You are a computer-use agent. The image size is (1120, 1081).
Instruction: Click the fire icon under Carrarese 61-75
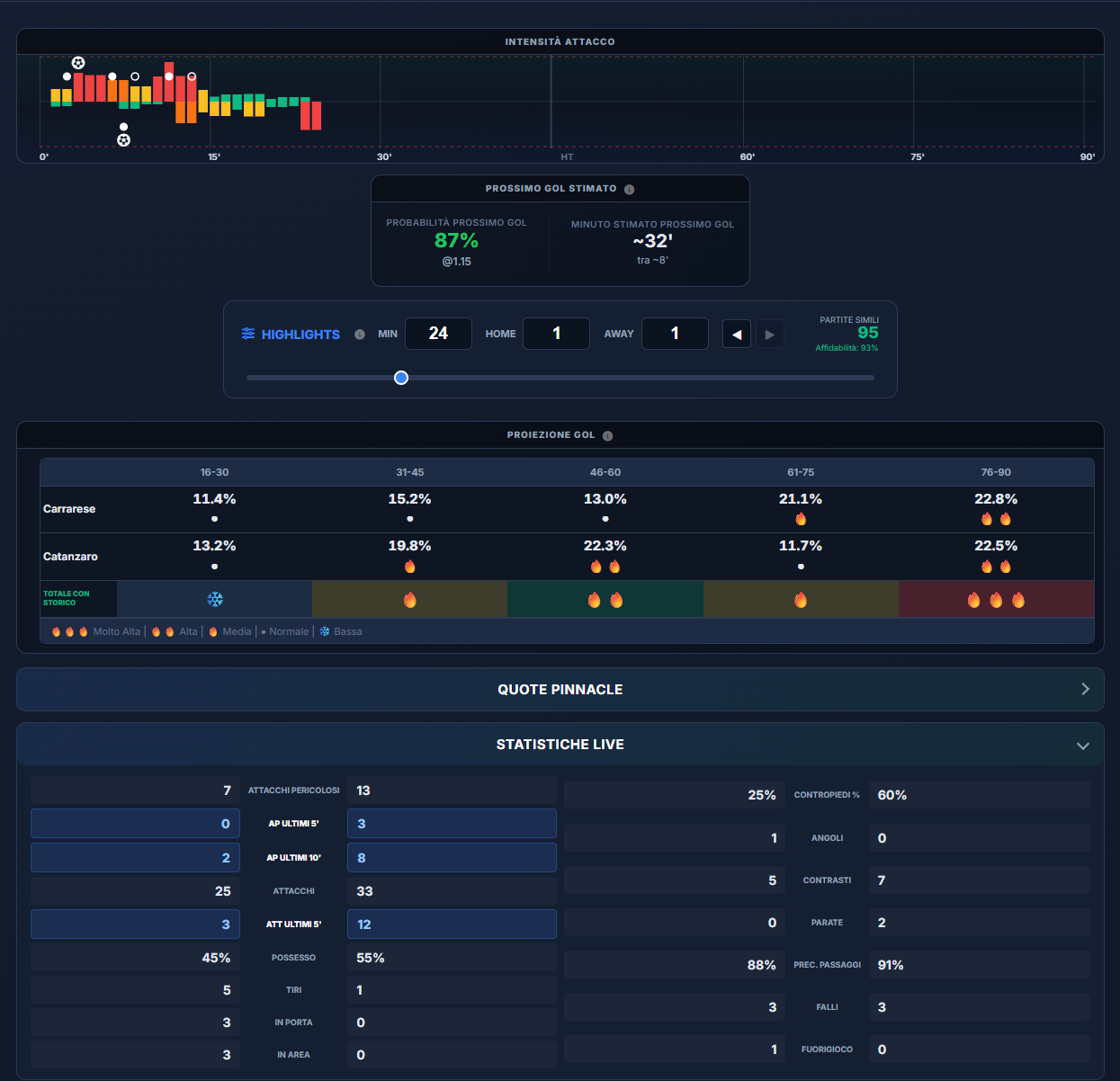[801, 519]
